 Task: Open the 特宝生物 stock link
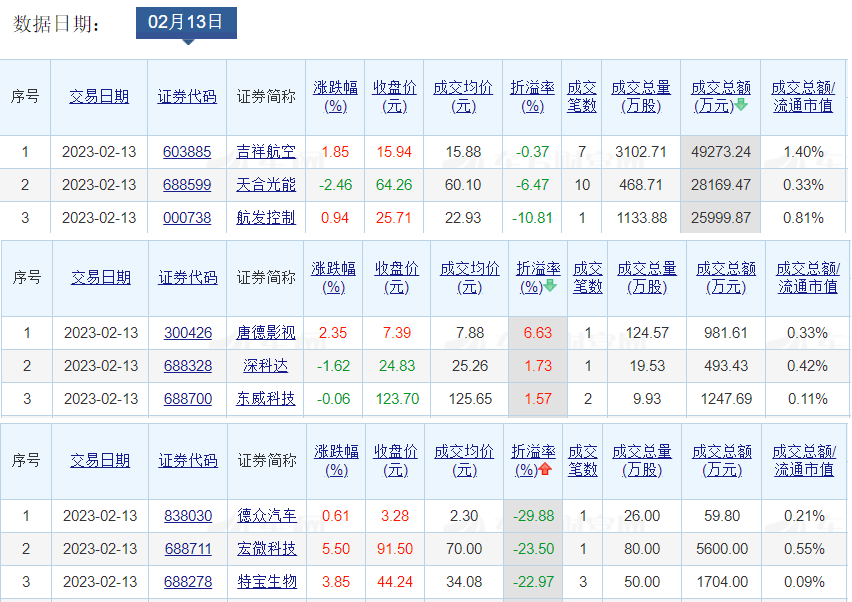coord(267,581)
